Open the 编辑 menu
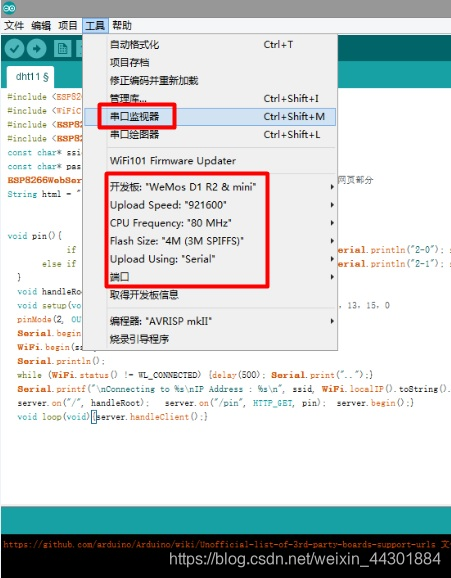The height and width of the screenshot is (578, 451). (41, 25)
